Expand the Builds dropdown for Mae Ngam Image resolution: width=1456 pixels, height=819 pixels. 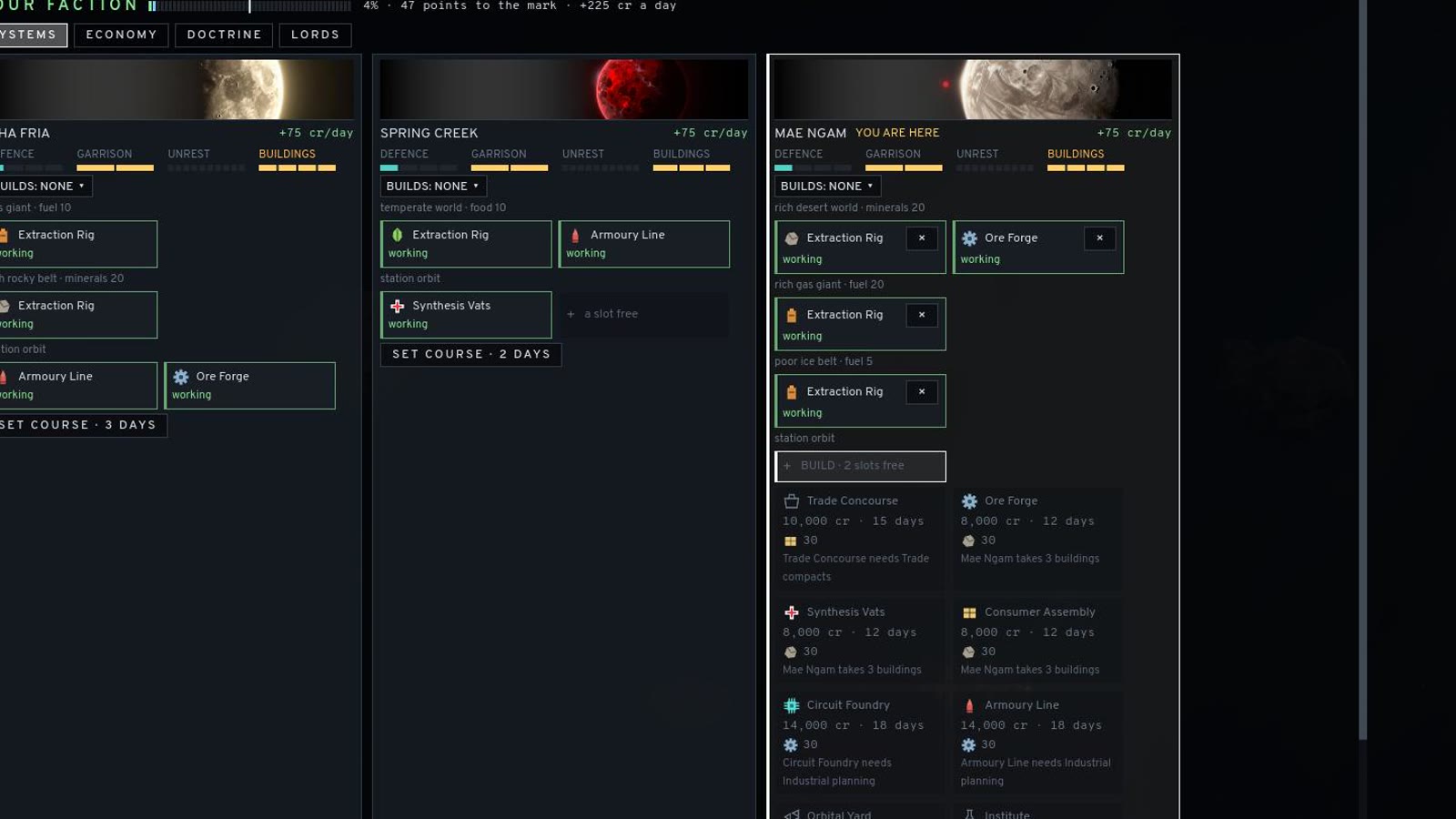click(827, 186)
